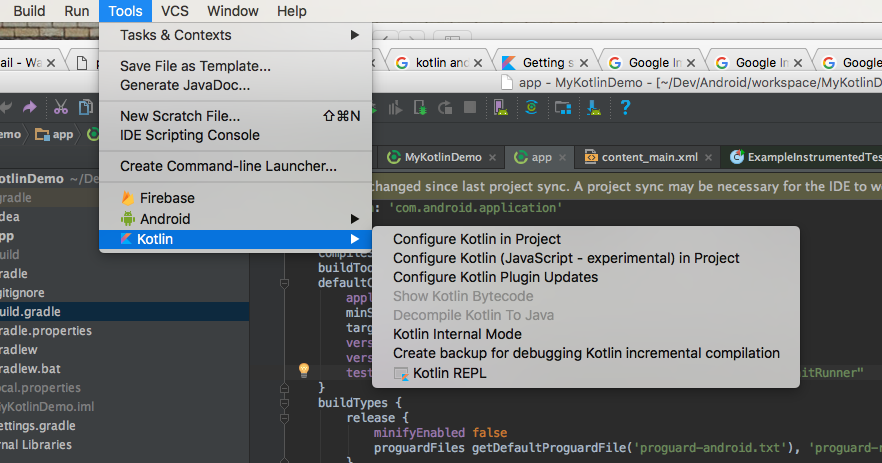Expand the Kotlin submenu arrow
Image resolution: width=882 pixels, height=463 pixels.
354,239
